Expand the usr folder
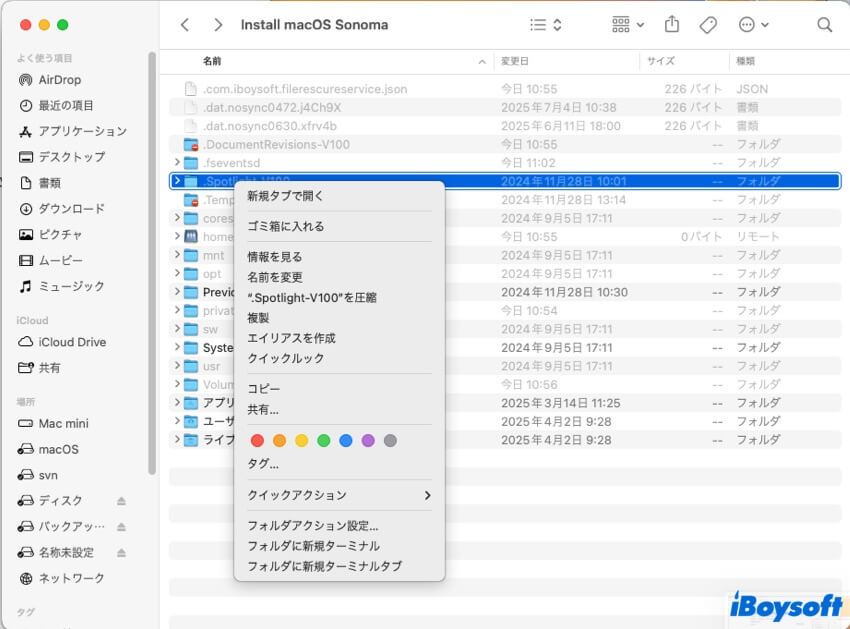 point(177,365)
